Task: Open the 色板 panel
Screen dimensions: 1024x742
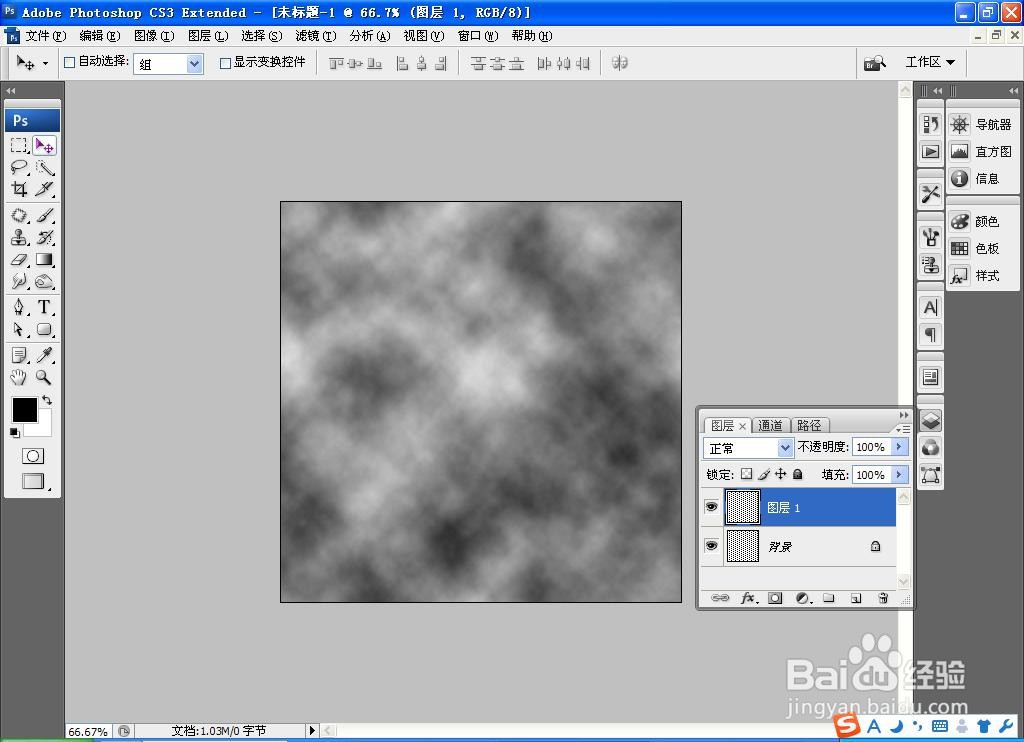Action: coord(981,248)
